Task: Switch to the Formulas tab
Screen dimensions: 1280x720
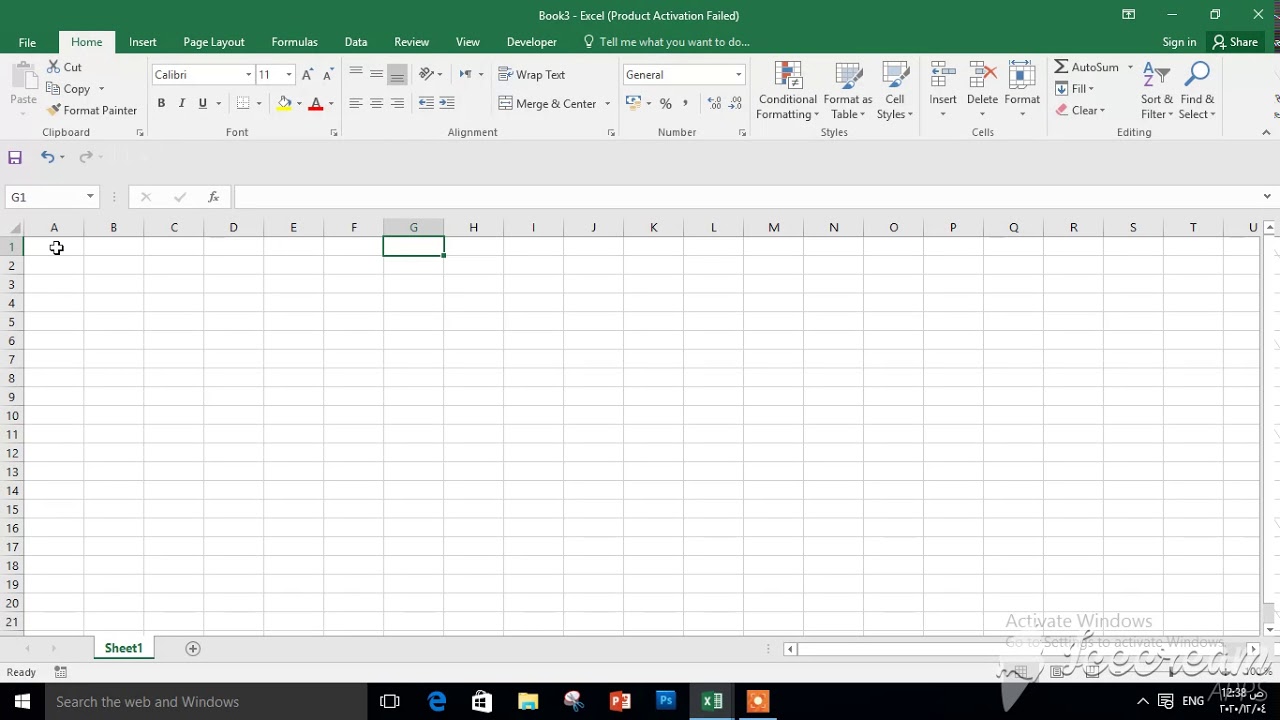Action: click(294, 42)
